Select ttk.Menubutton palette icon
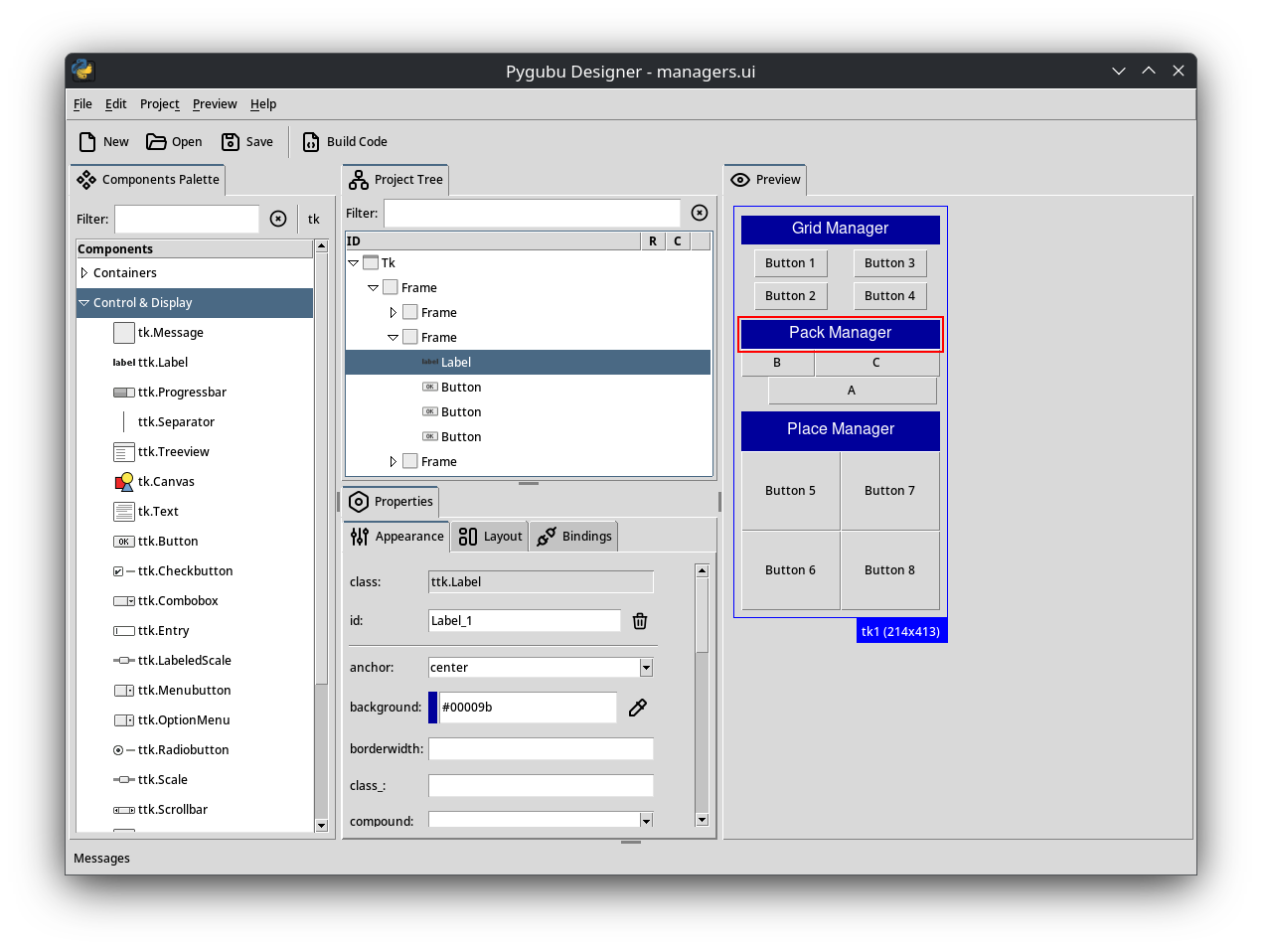 [124, 691]
